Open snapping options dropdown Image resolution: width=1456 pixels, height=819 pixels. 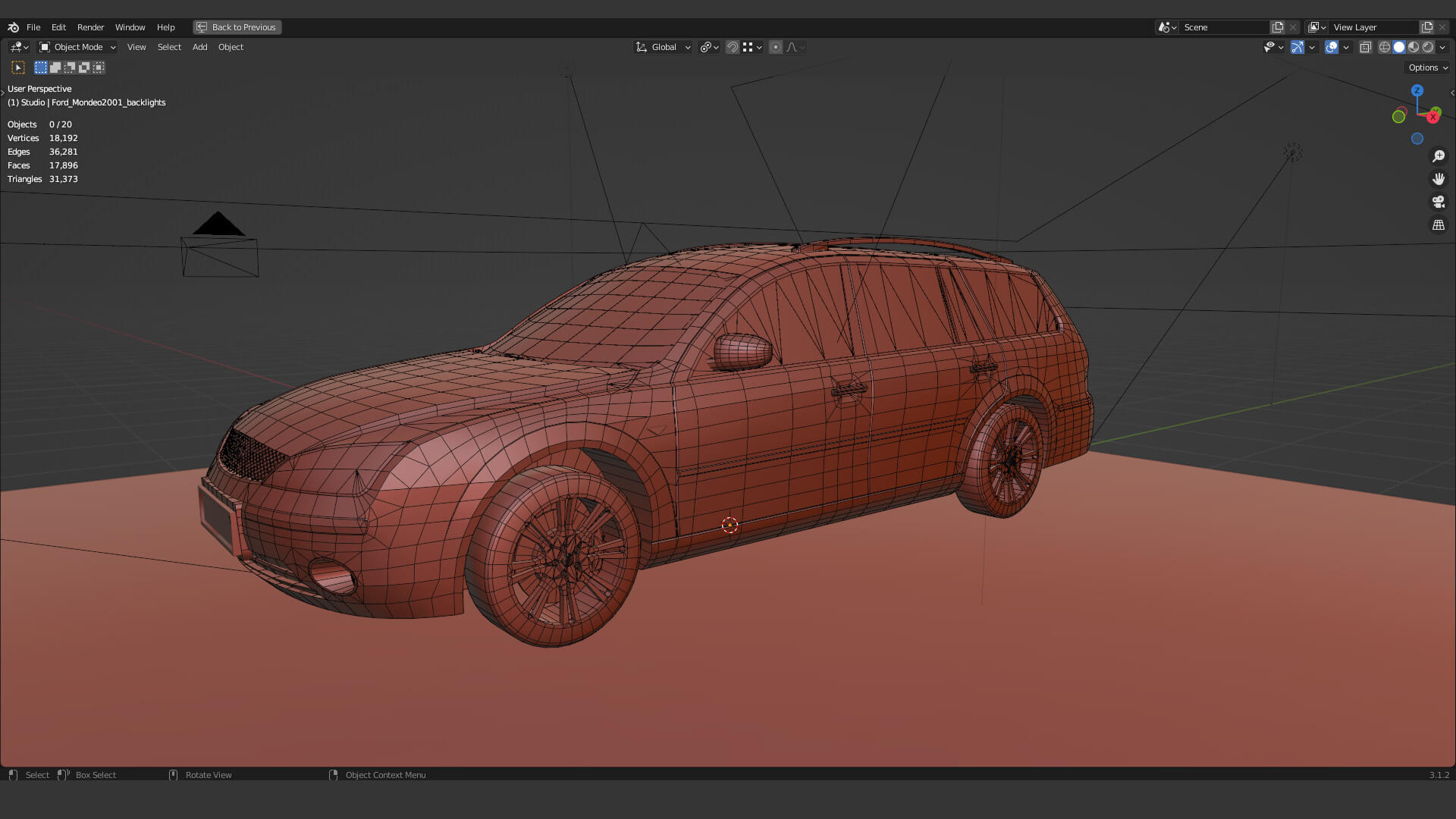click(752, 47)
